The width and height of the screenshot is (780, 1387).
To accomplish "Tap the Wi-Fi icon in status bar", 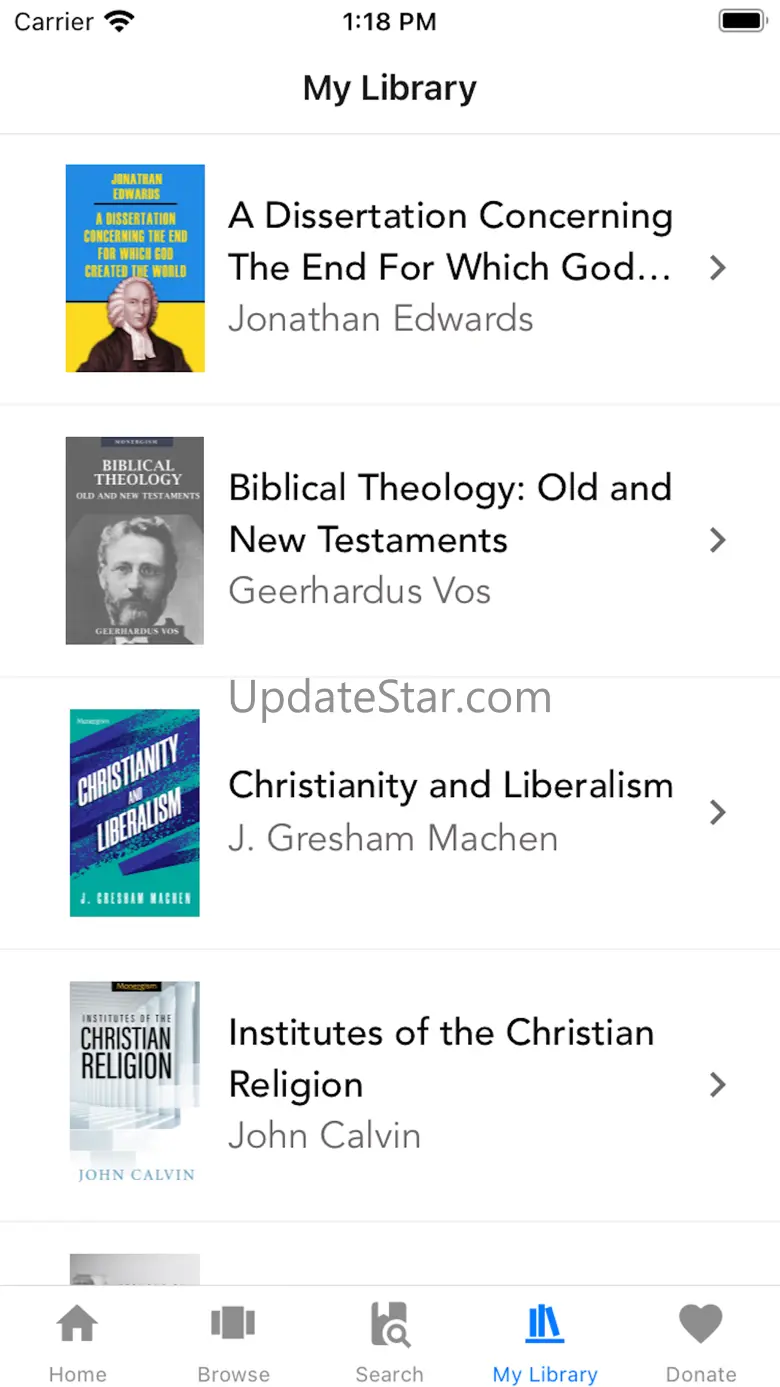I will pyautogui.click(x=119, y=22).
